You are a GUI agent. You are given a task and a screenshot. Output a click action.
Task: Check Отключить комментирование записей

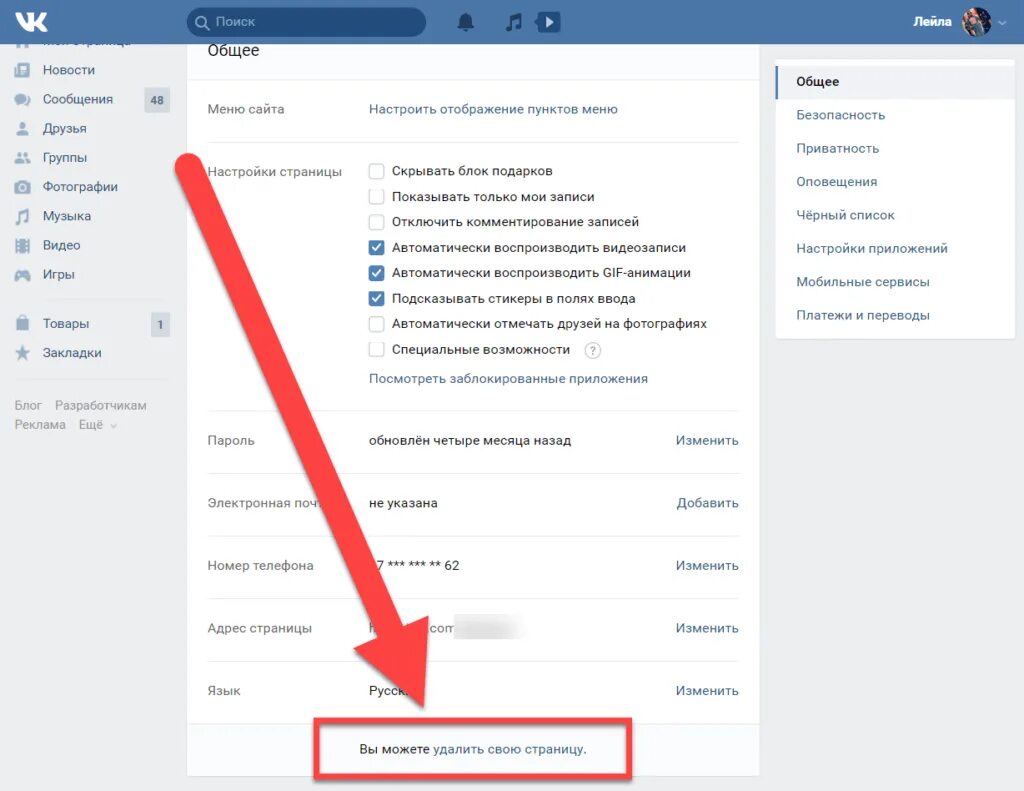376,222
